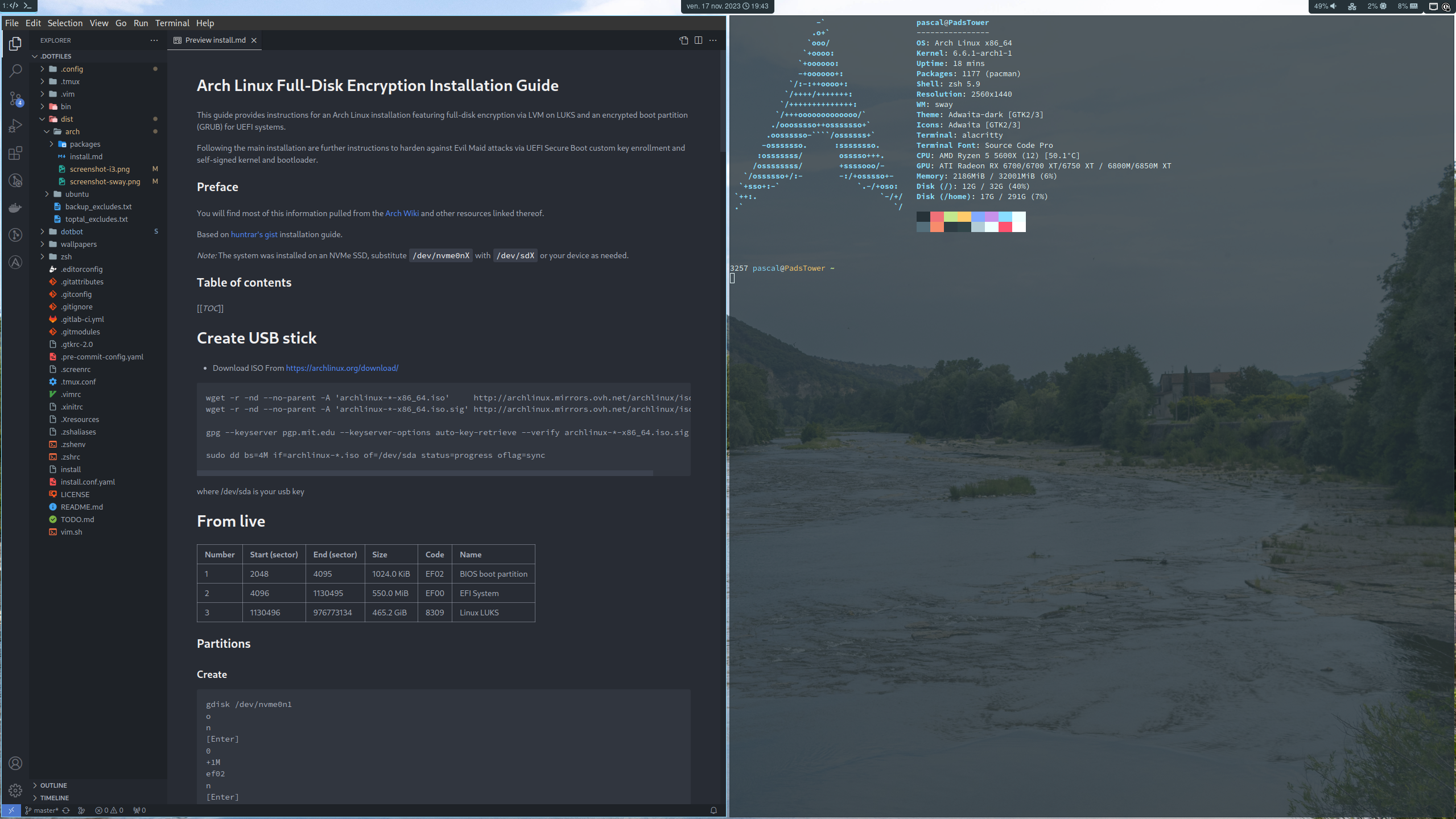Image resolution: width=1456 pixels, height=819 pixels.
Task: Open notifications bell in status bar
Action: point(713,810)
